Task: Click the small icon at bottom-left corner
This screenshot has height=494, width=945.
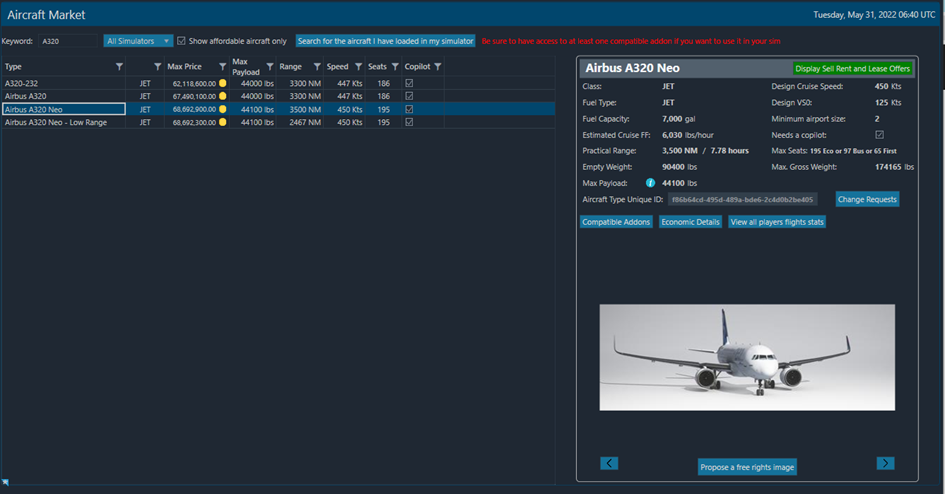Action: pos(5,482)
